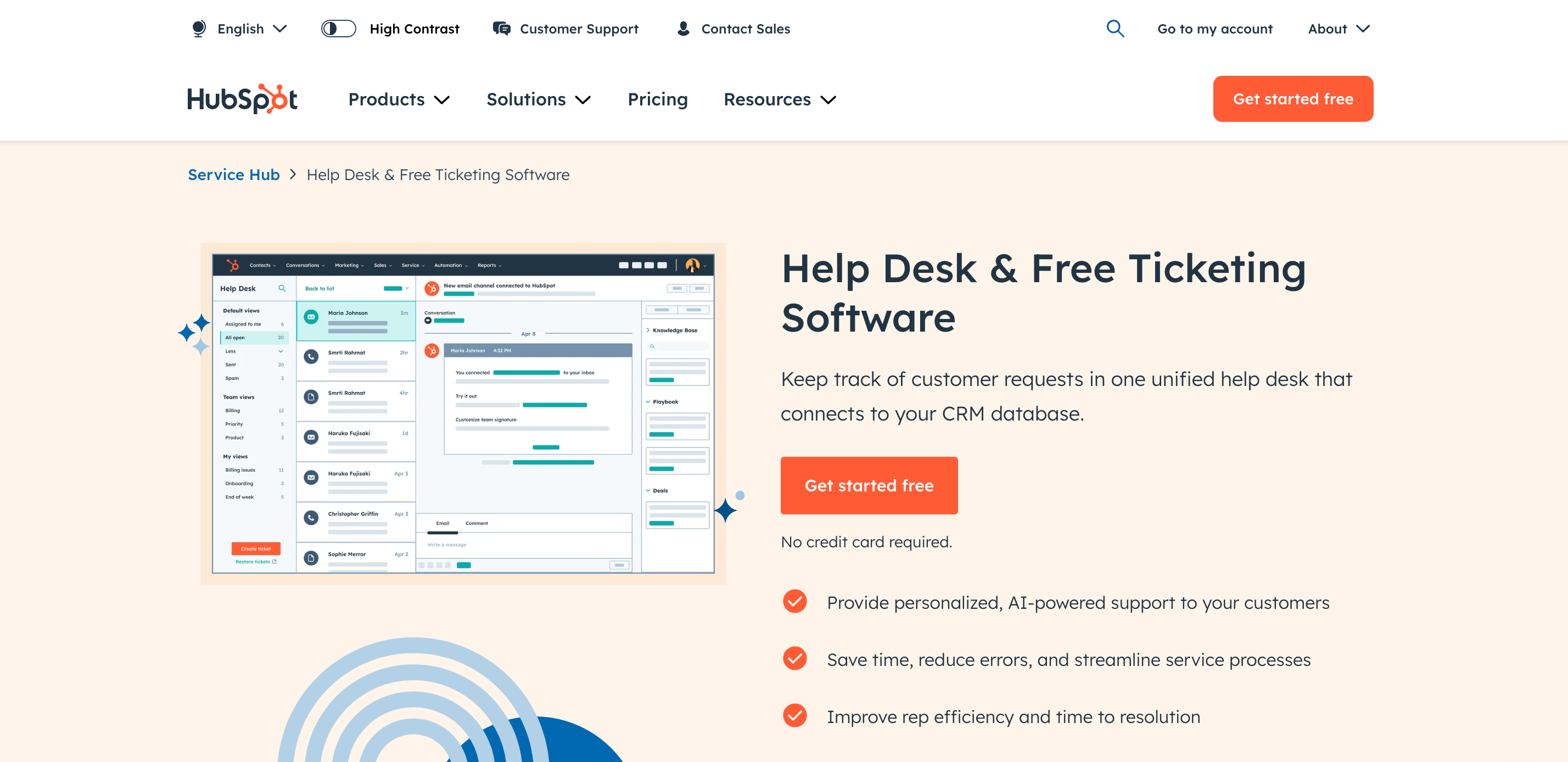
Task: Expand the About menu
Action: (x=1338, y=29)
